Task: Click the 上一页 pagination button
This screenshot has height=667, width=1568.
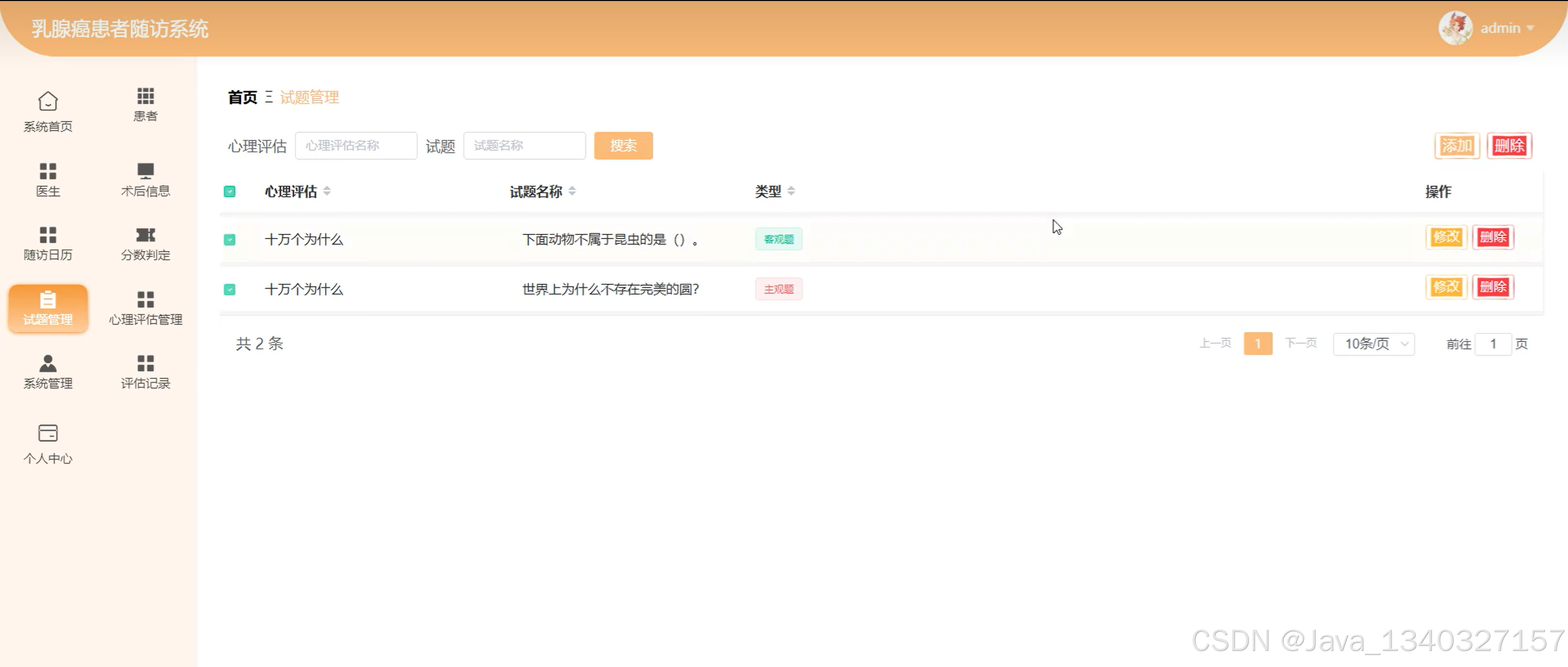Action: tap(1215, 343)
